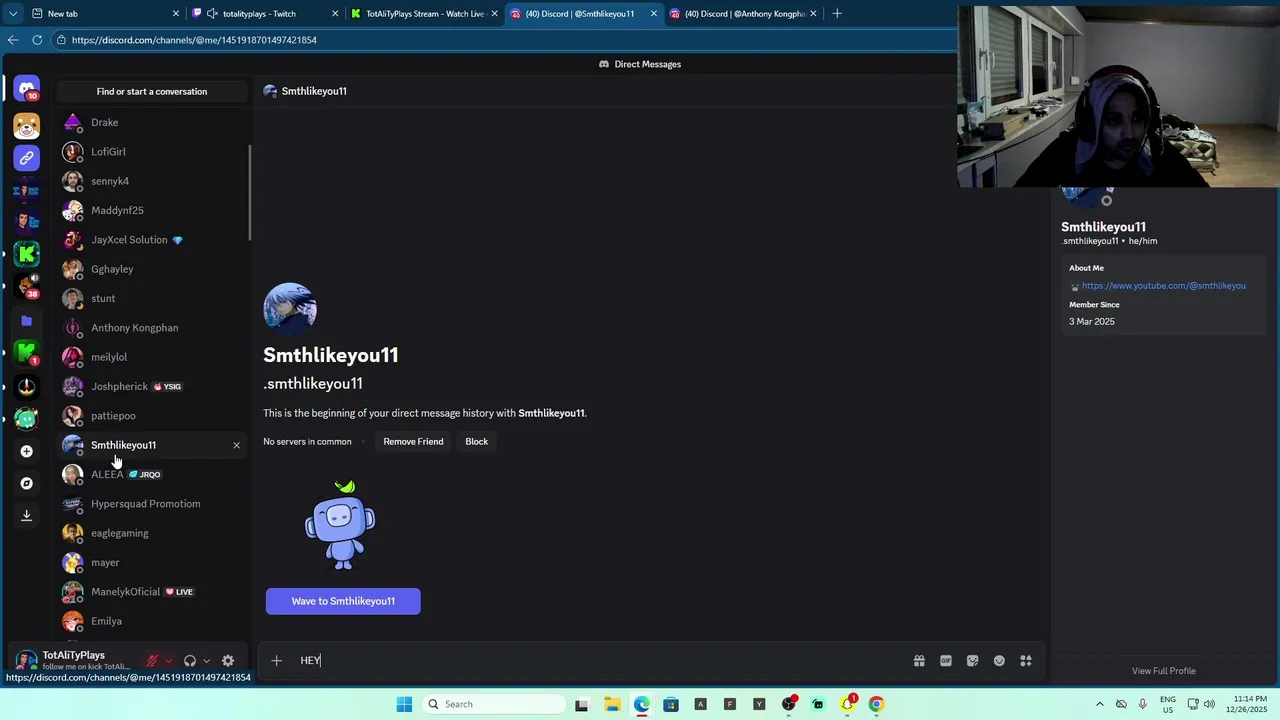Click the Remove Friend button

[x=413, y=441]
